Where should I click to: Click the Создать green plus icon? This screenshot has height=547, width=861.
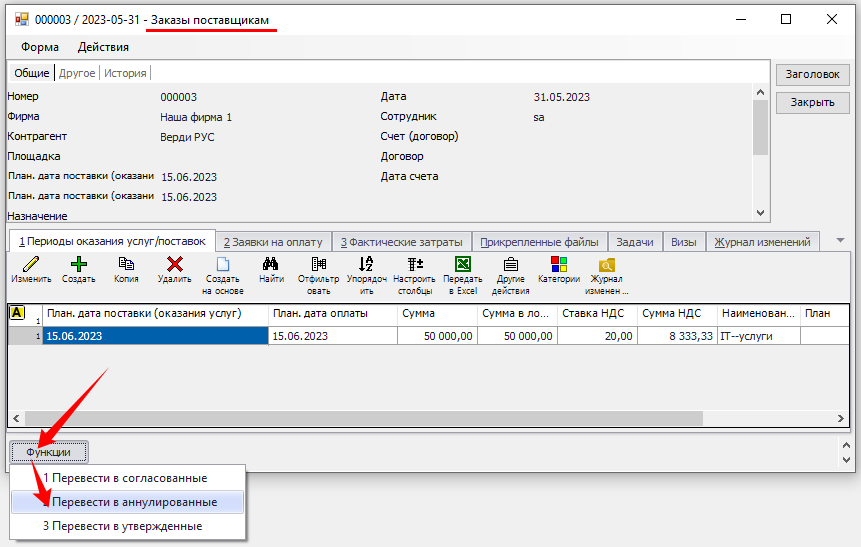79,265
